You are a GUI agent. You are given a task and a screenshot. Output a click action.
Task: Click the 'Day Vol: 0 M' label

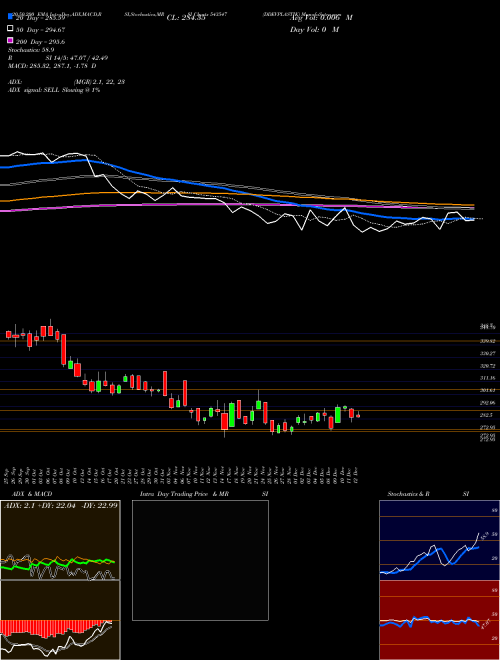[x=314, y=29]
